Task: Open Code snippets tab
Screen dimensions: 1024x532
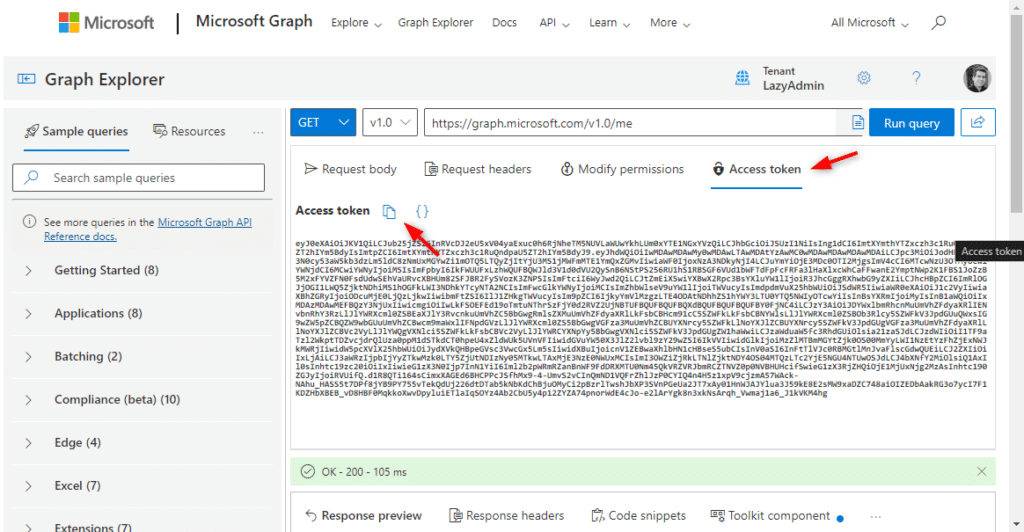Action: [x=639, y=516]
